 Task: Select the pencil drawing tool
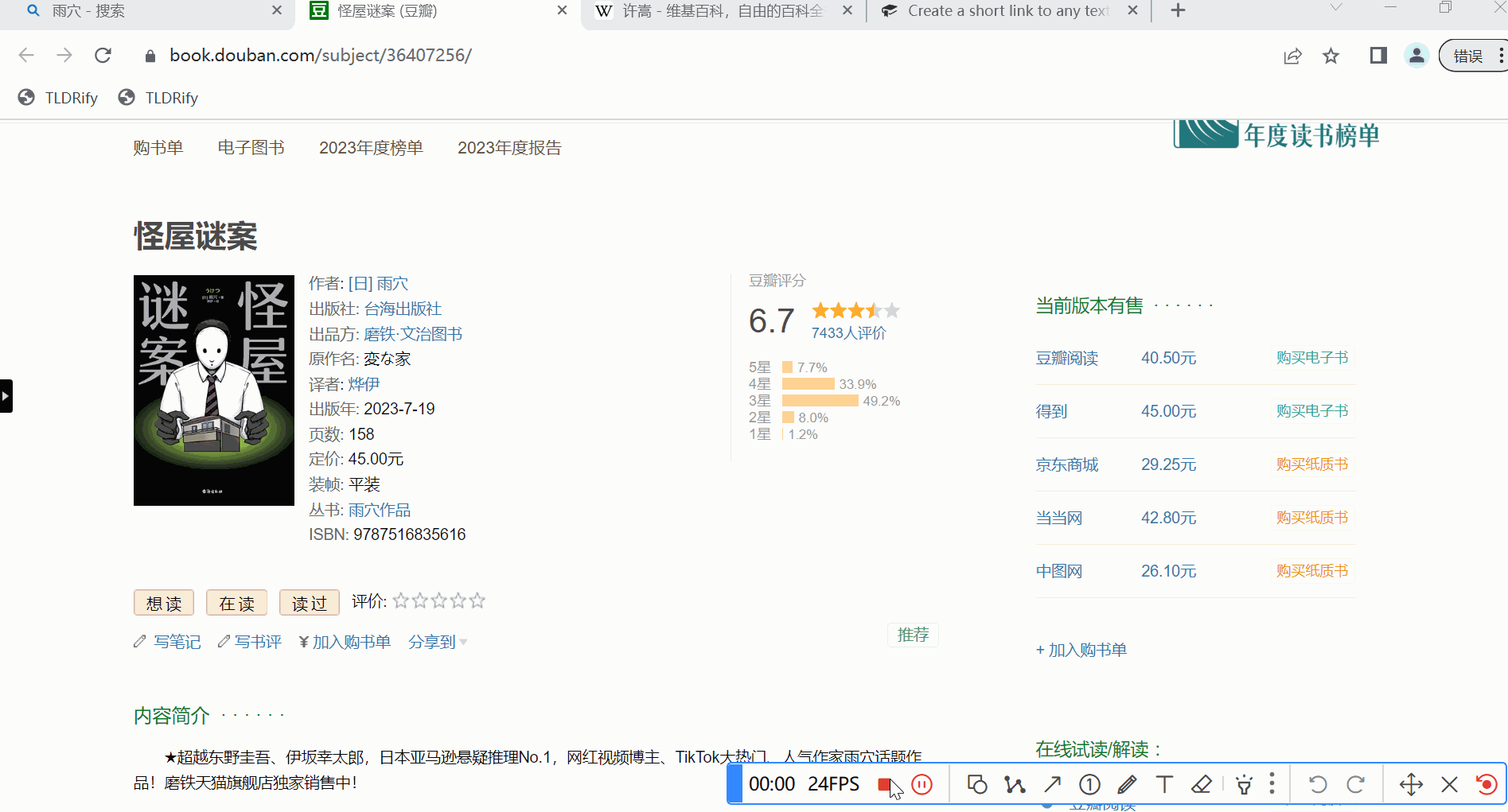click(1127, 785)
